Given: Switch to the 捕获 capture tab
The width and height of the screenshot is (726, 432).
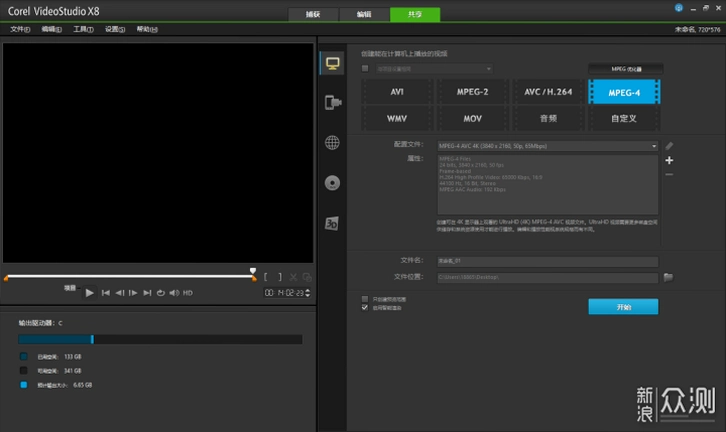Looking at the screenshot, I should pos(313,14).
